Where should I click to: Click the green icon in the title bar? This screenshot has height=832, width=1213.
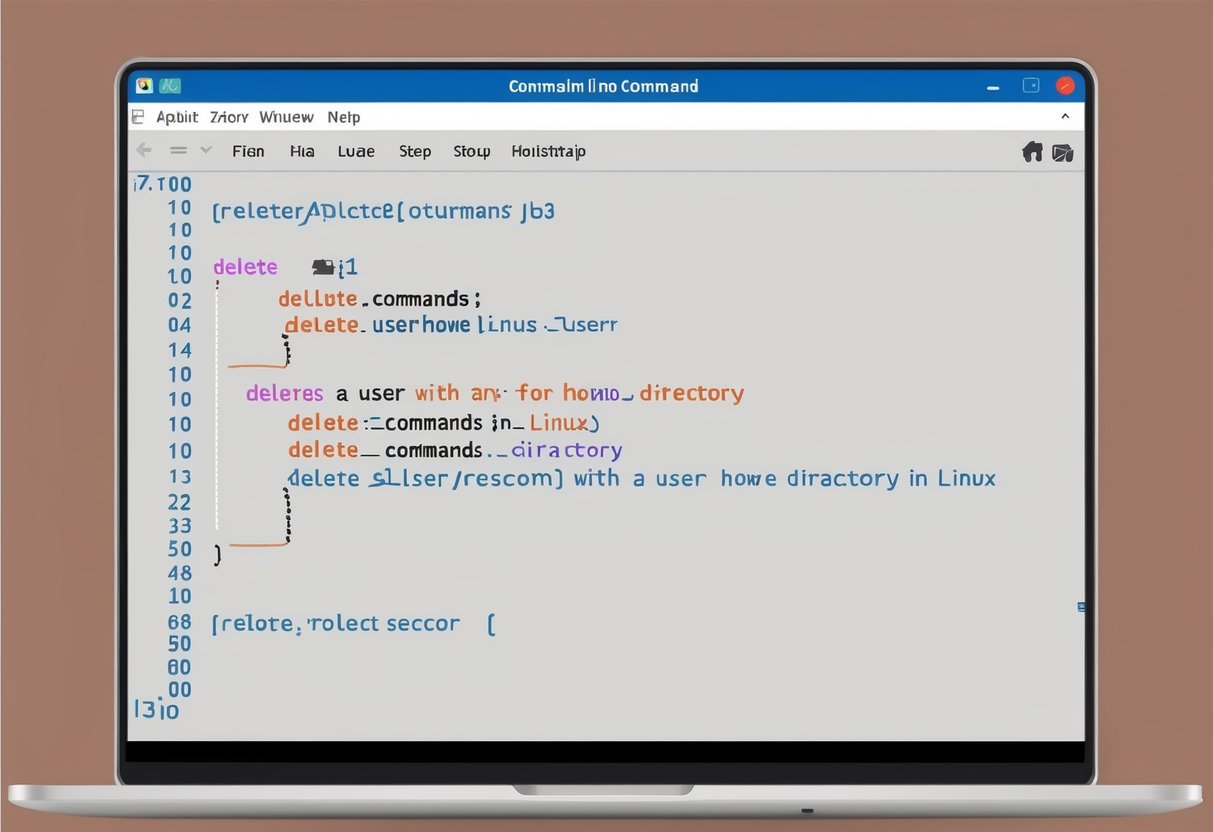[x=170, y=86]
